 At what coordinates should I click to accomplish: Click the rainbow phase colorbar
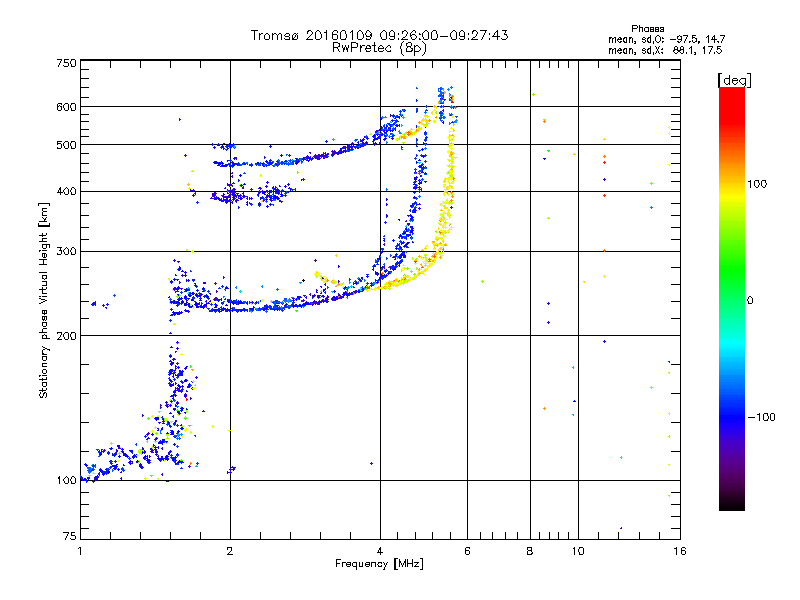click(732, 298)
